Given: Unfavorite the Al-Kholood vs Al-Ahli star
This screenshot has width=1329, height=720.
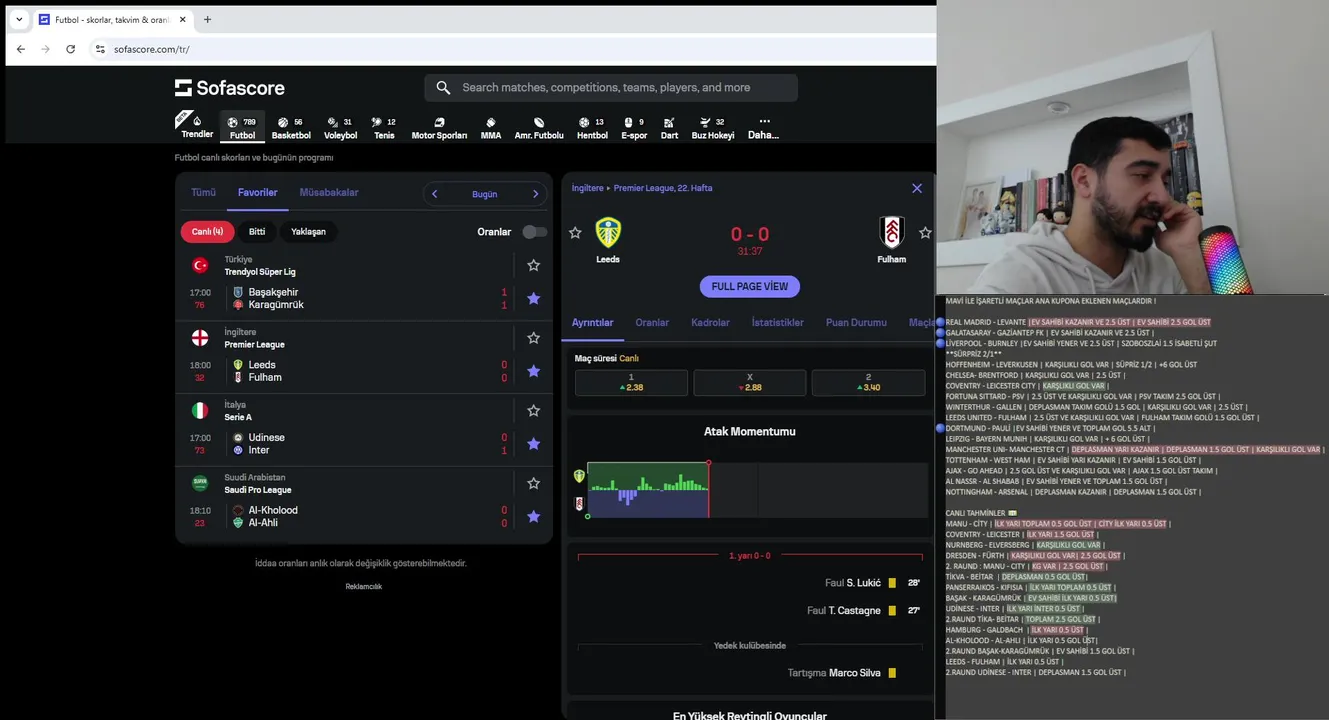Looking at the screenshot, I should click(533, 516).
